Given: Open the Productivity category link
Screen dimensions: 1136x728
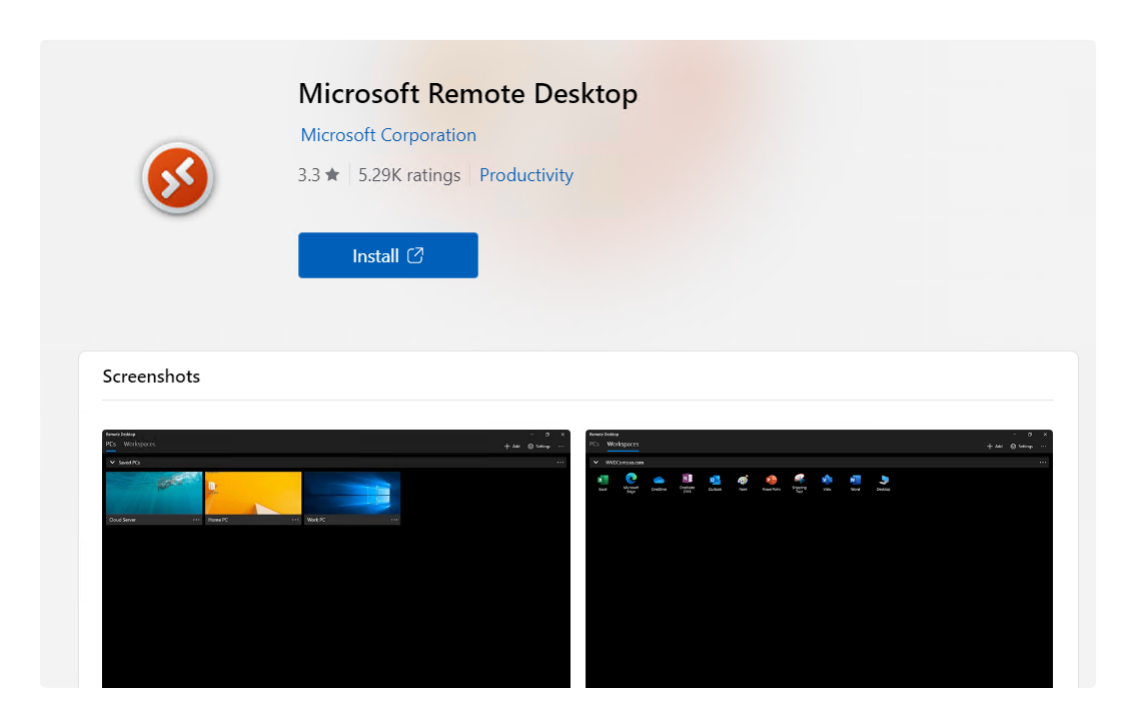Looking at the screenshot, I should 526,175.
